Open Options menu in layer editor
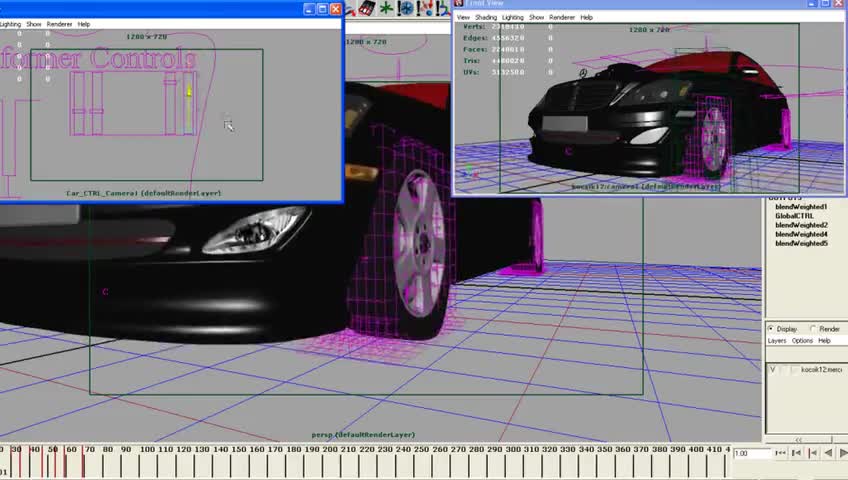This screenshot has height=480, width=848. point(802,341)
